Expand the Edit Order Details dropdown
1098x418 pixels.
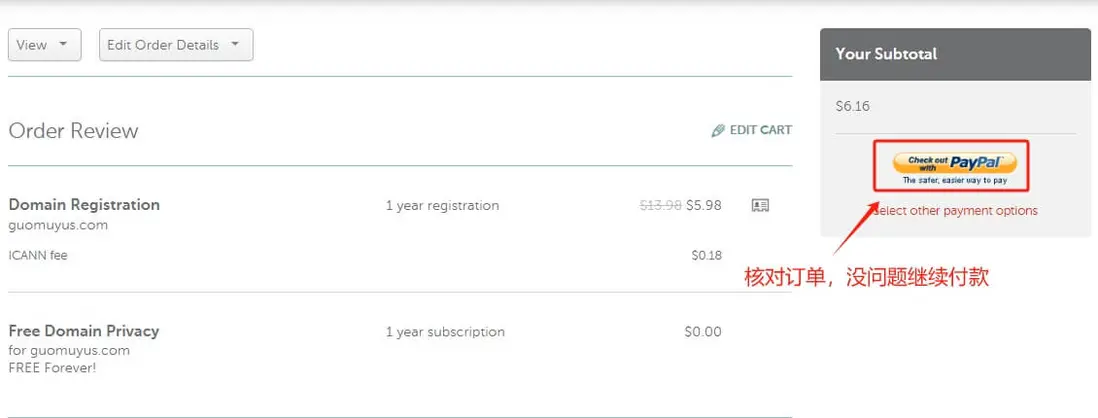(176, 45)
